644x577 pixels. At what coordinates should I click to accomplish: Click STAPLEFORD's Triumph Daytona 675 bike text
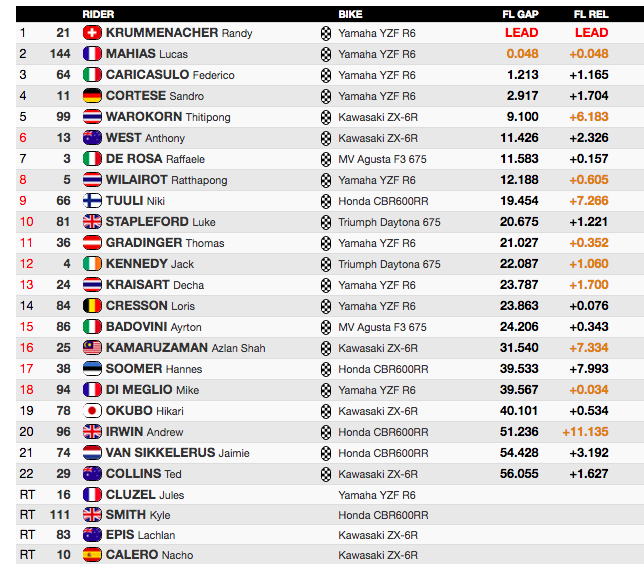point(389,222)
